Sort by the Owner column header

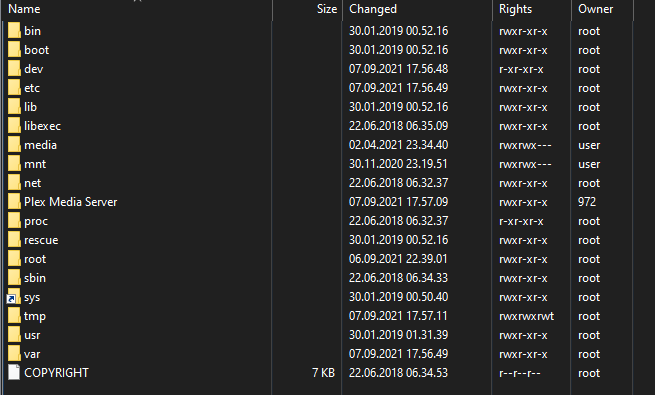pyautogui.click(x=602, y=9)
